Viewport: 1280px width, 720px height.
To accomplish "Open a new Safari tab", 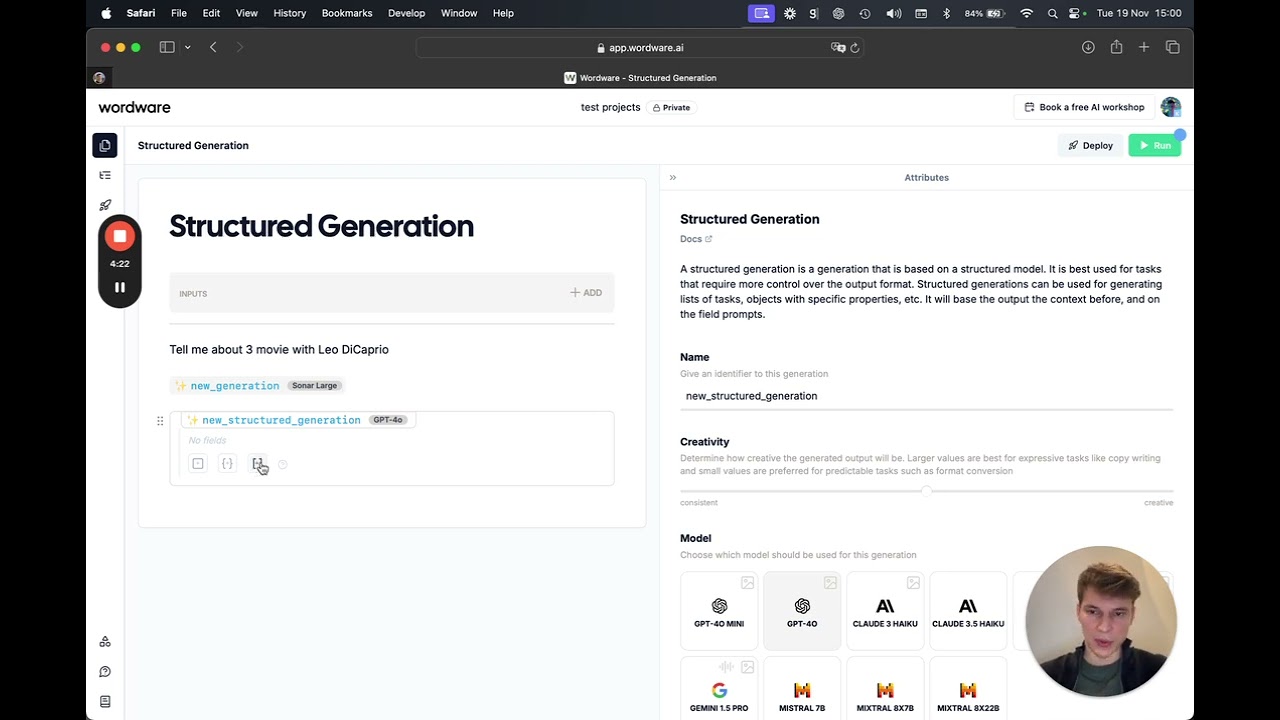I will (x=1144, y=47).
